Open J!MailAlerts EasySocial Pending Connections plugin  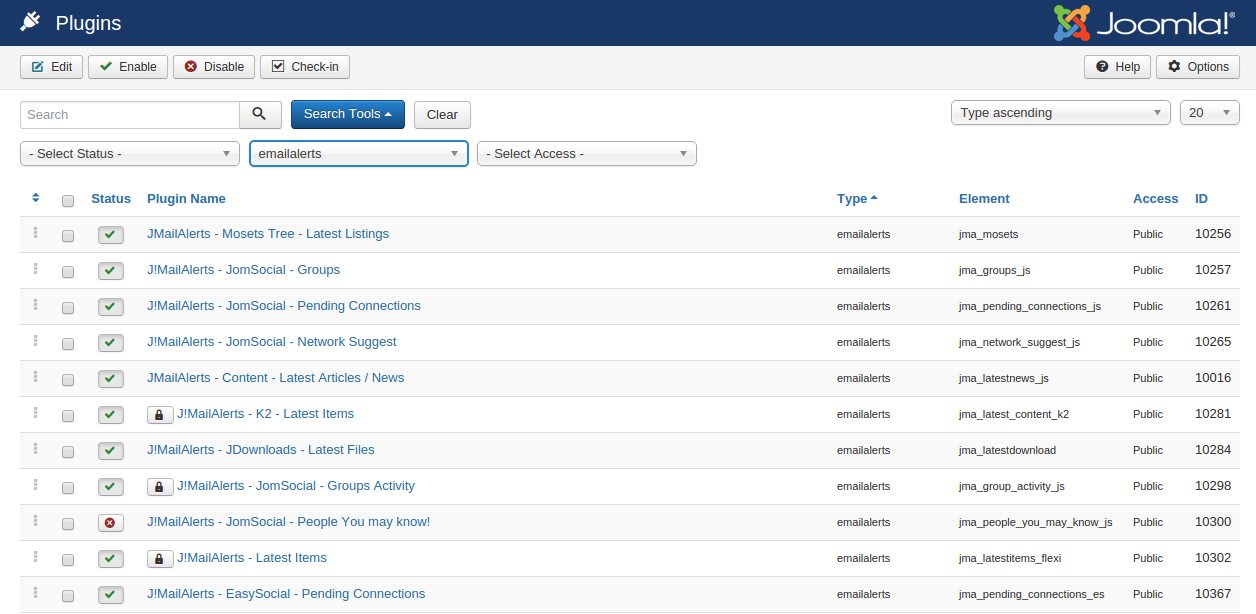coord(286,594)
